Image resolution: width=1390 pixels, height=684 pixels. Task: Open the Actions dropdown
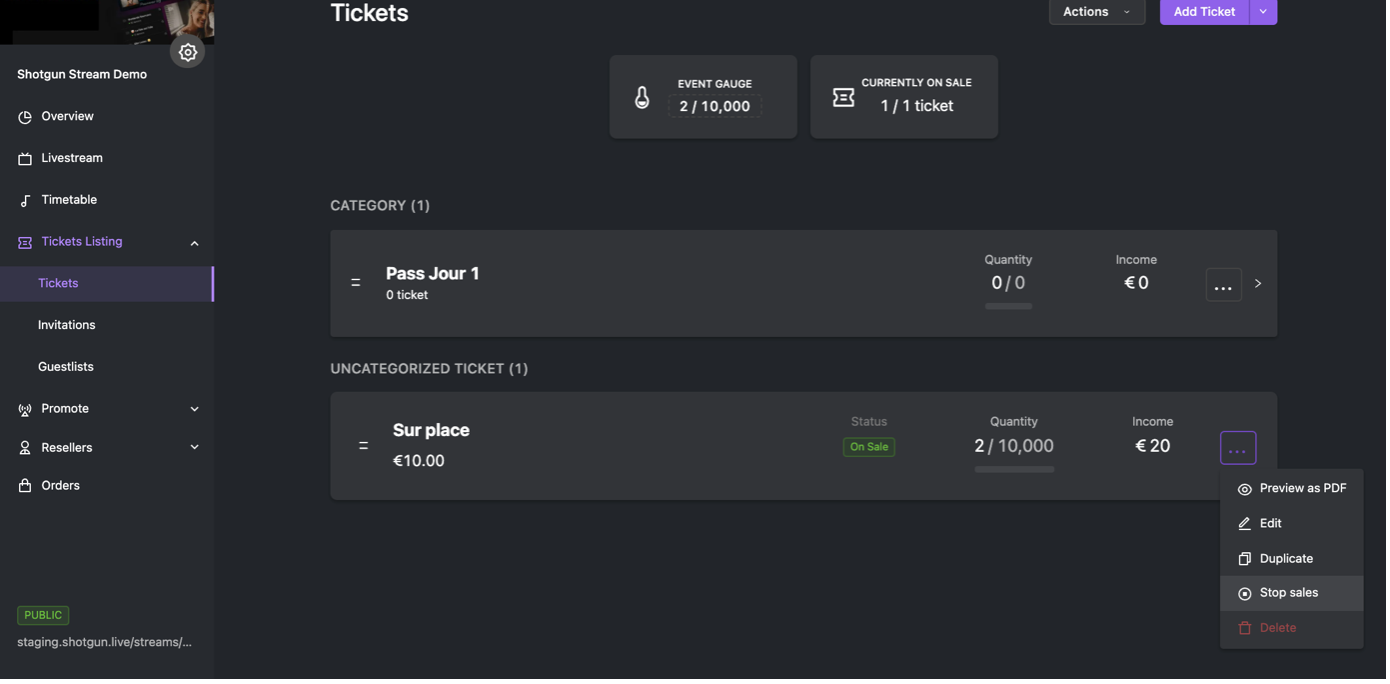click(x=1096, y=12)
